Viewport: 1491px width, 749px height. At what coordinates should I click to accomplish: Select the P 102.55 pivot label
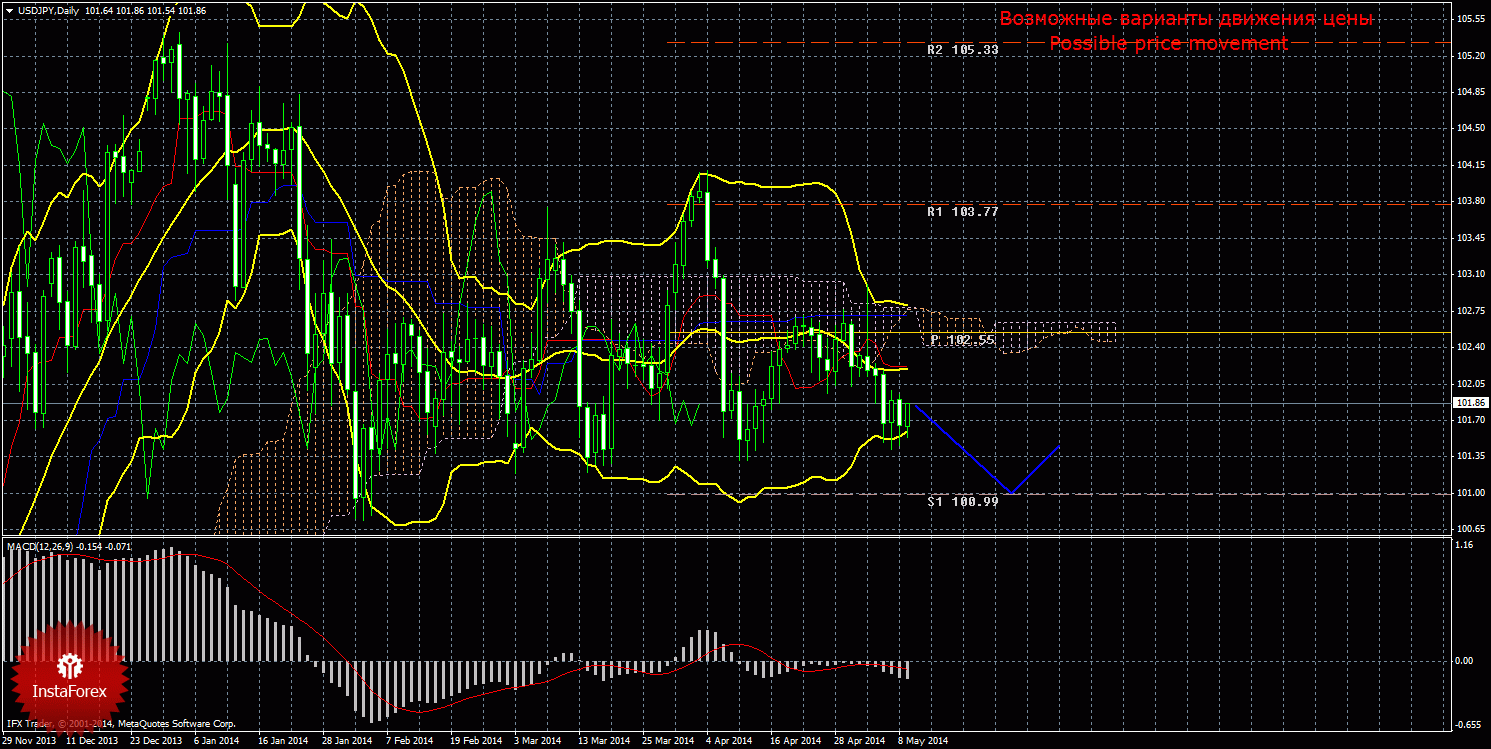tap(962, 340)
